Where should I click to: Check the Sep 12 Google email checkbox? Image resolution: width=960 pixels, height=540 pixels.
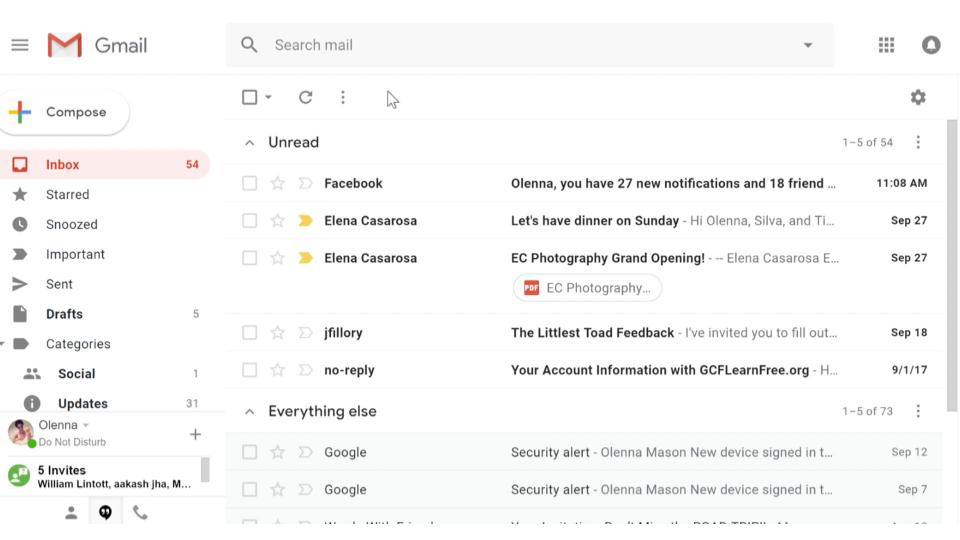[x=249, y=452]
